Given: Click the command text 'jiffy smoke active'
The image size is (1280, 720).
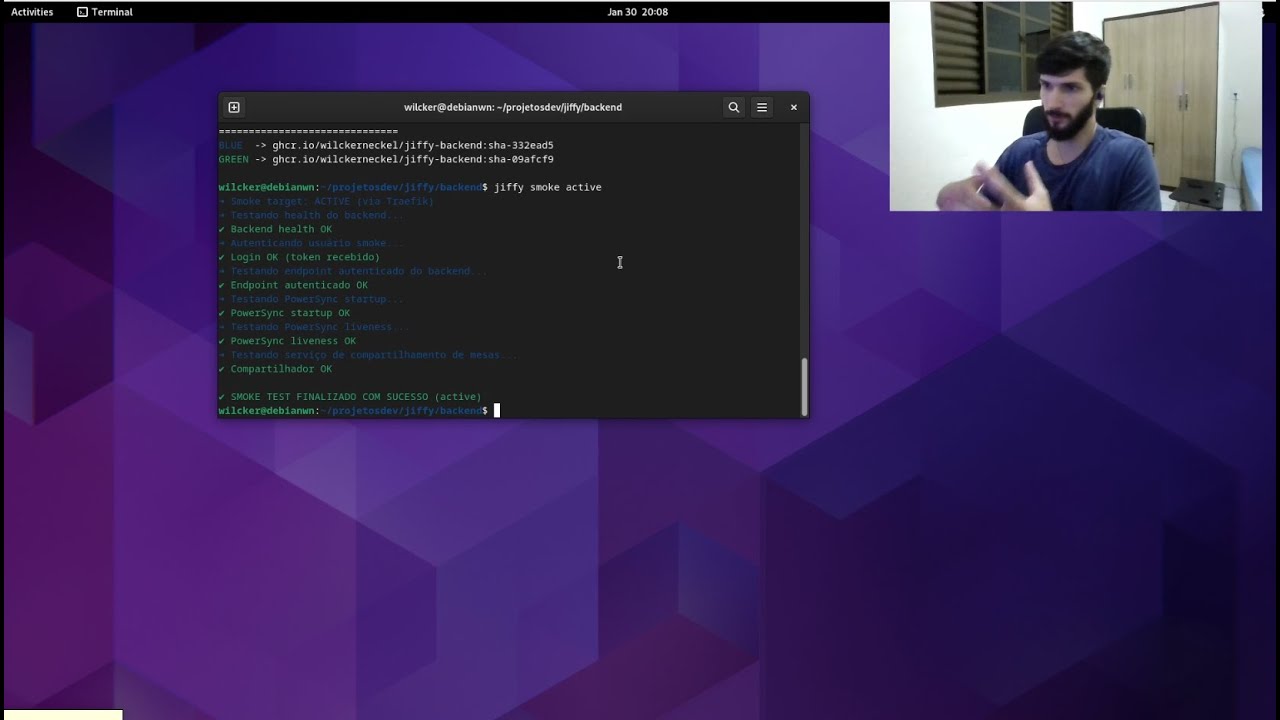Looking at the screenshot, I should (548, 187).
